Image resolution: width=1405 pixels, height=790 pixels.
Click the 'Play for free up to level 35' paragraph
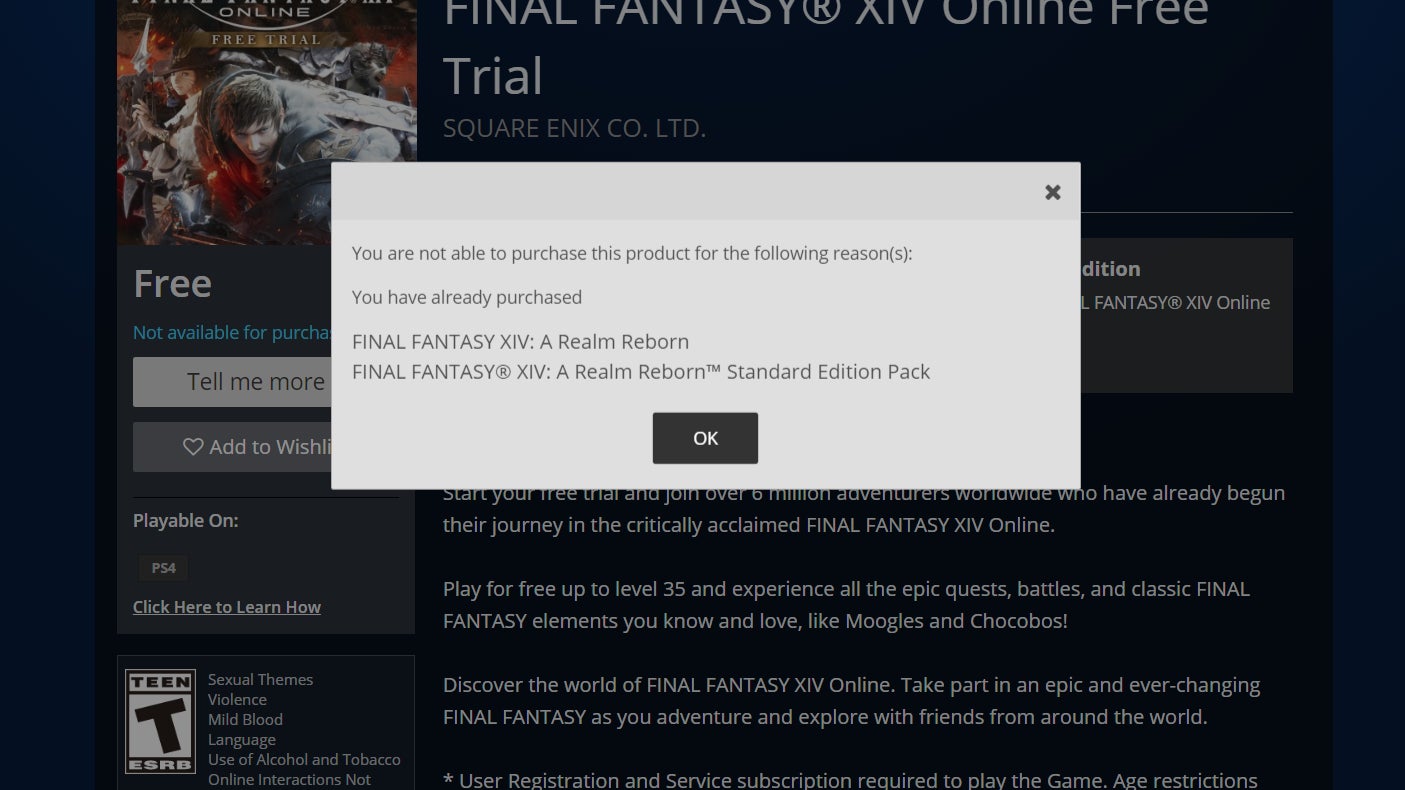(845, 604)
